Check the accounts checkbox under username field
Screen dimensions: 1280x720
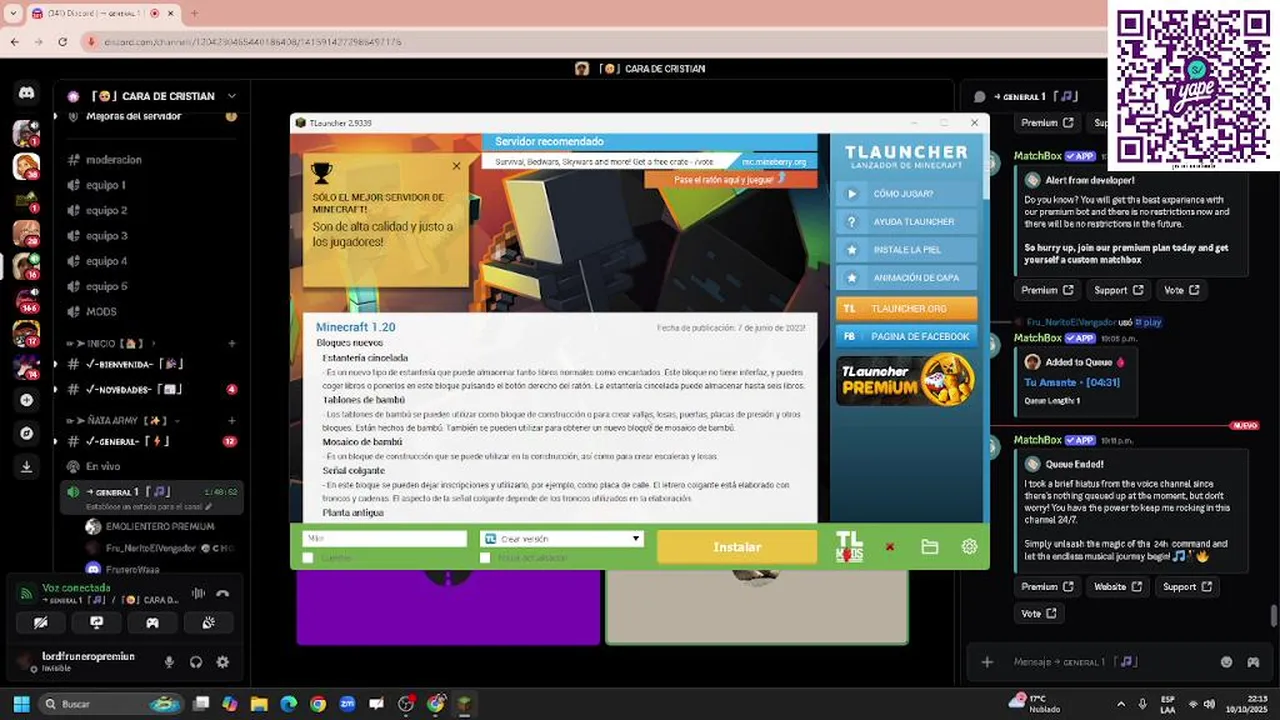[308, 558]
